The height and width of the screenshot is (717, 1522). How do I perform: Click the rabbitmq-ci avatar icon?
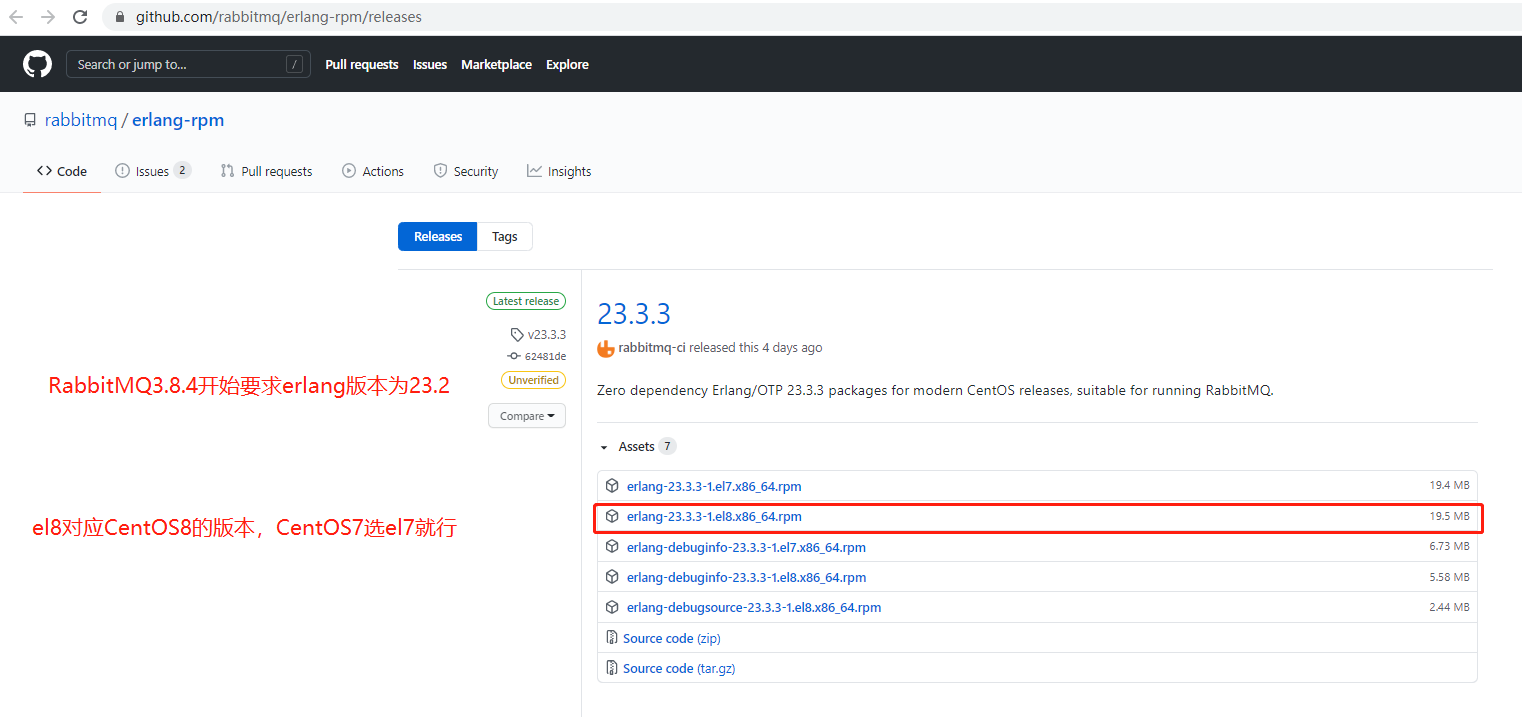pos(606,348)
